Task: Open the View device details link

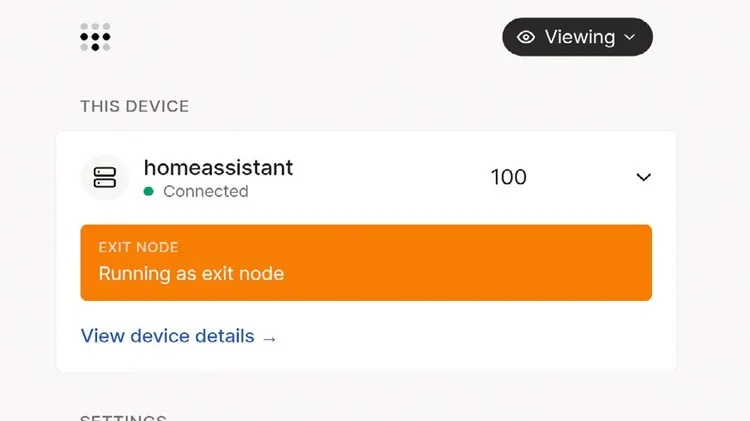Action: pyautogui.click(x=178, y=336)
